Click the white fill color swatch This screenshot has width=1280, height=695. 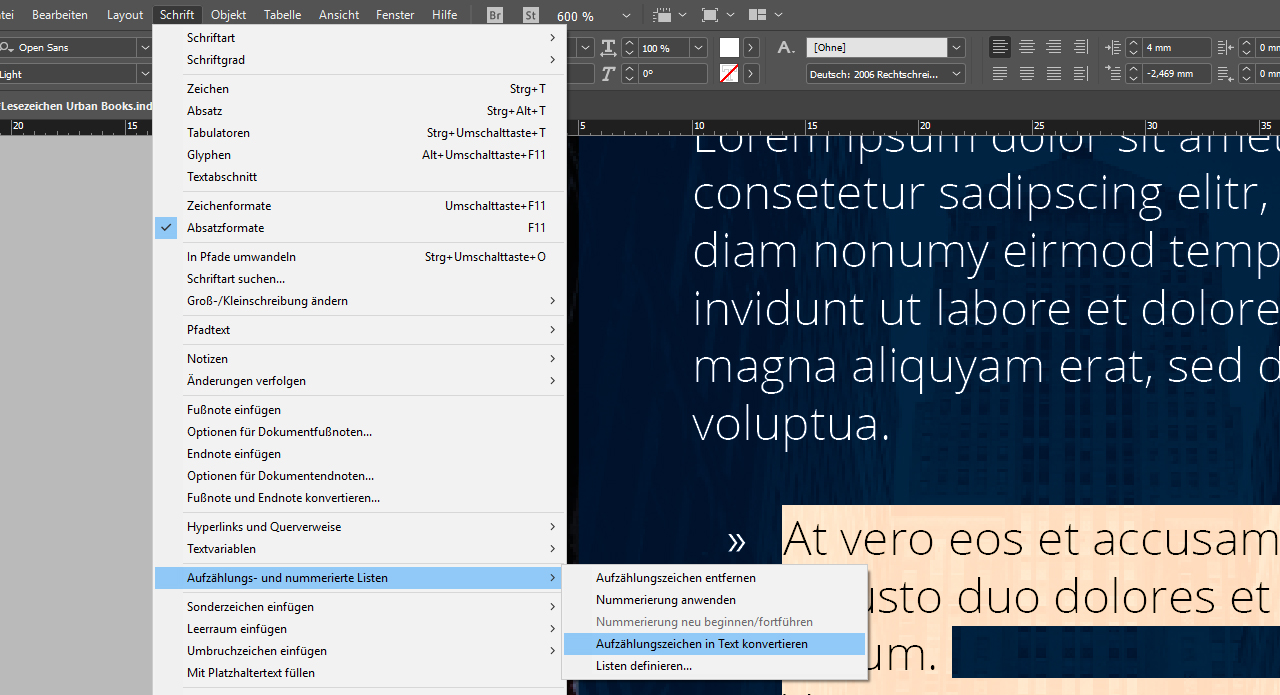(x=729, y=47)
